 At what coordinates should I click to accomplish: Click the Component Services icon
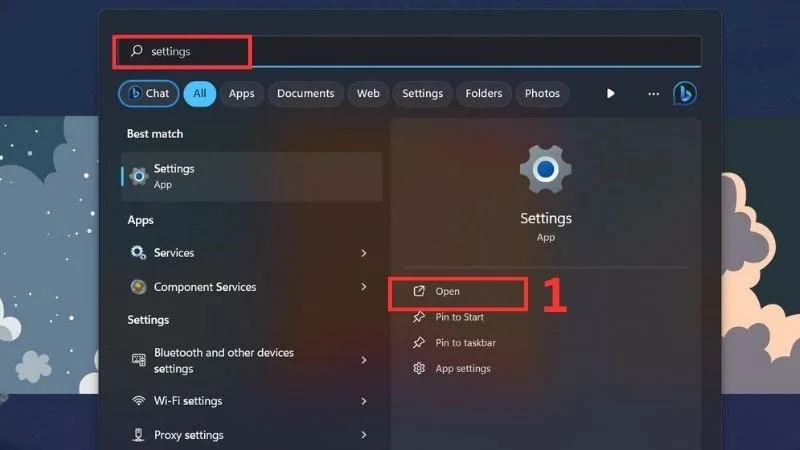138,287
